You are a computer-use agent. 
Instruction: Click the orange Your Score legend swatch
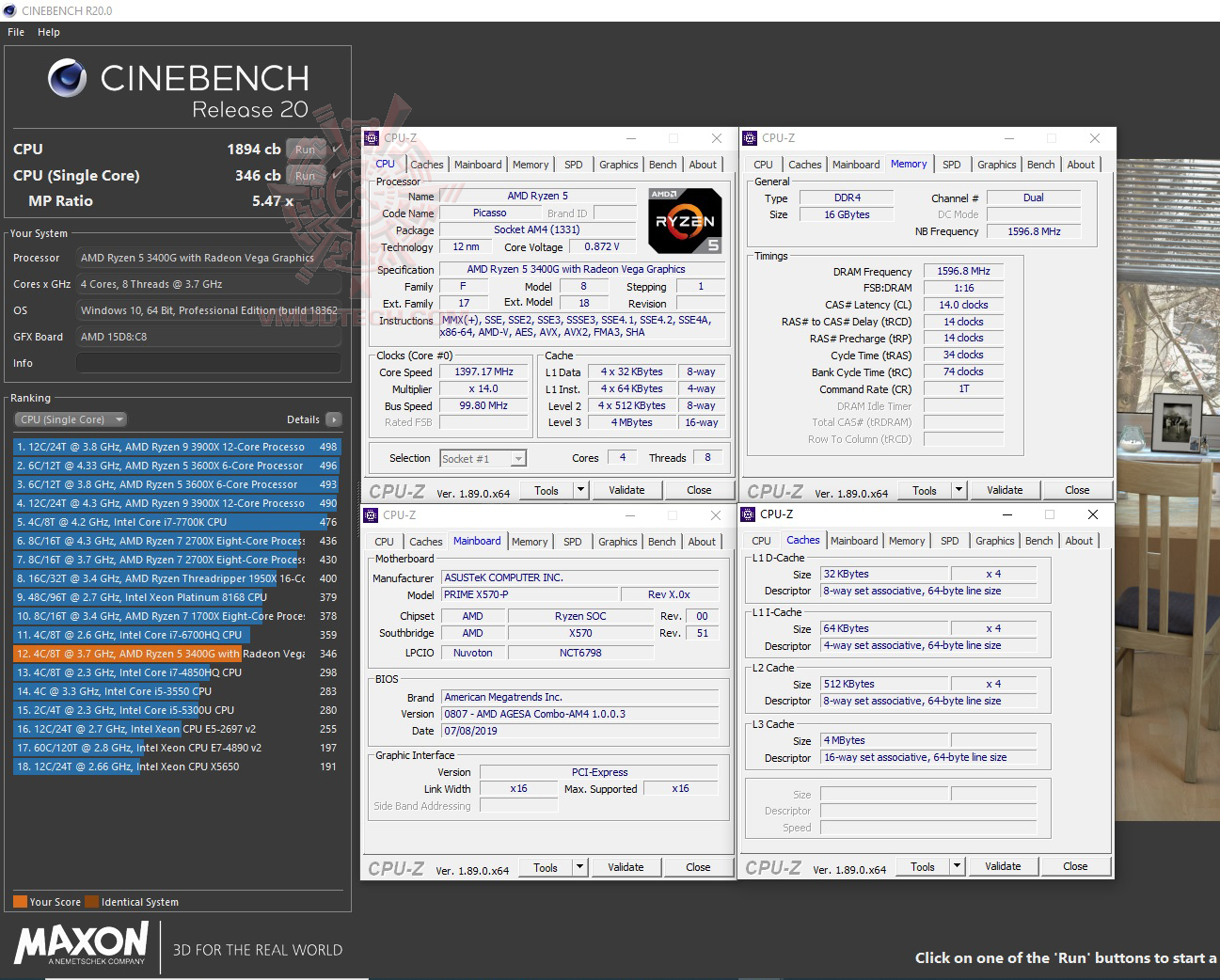tap(20, 901)
